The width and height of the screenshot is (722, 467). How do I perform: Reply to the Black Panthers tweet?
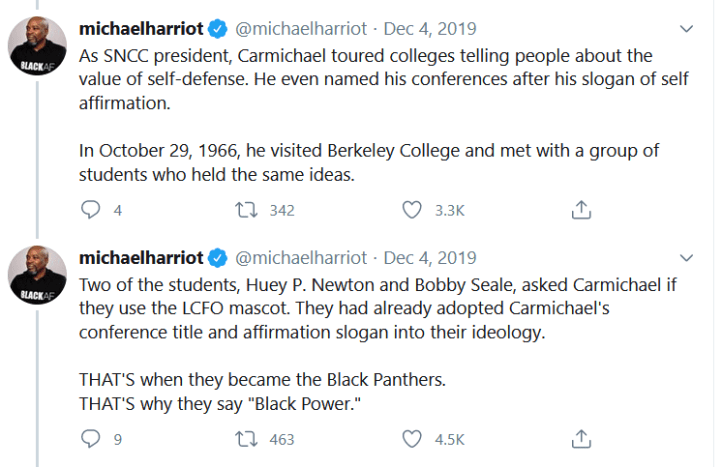pos(91,438)
